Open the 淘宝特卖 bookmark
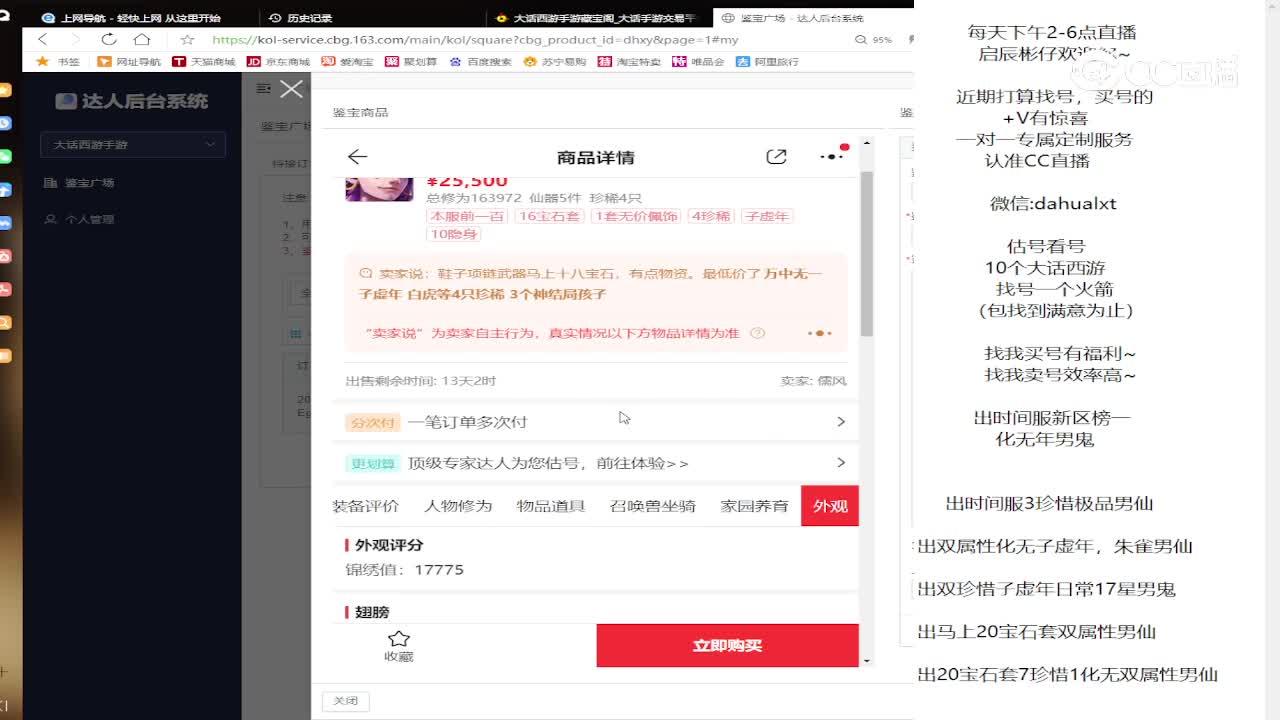 (x=629, y=62)
